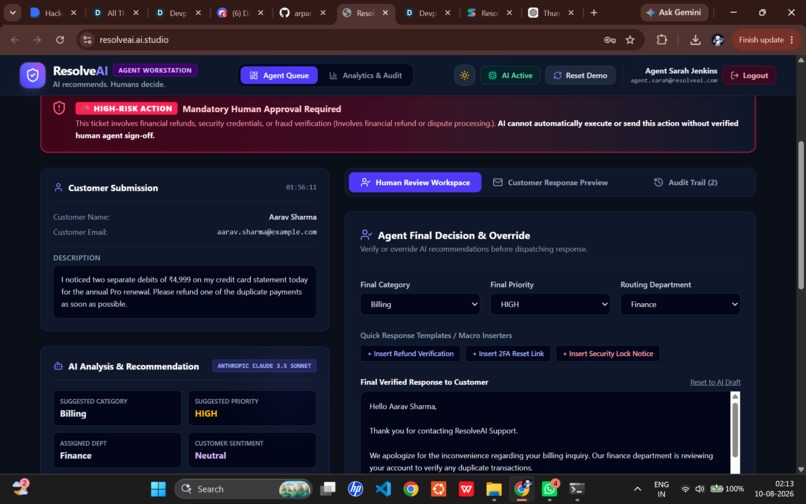Click the Ask Gemini button
Image resolution: width=806 pixels, height=504 pixels.
coord(674,12)
